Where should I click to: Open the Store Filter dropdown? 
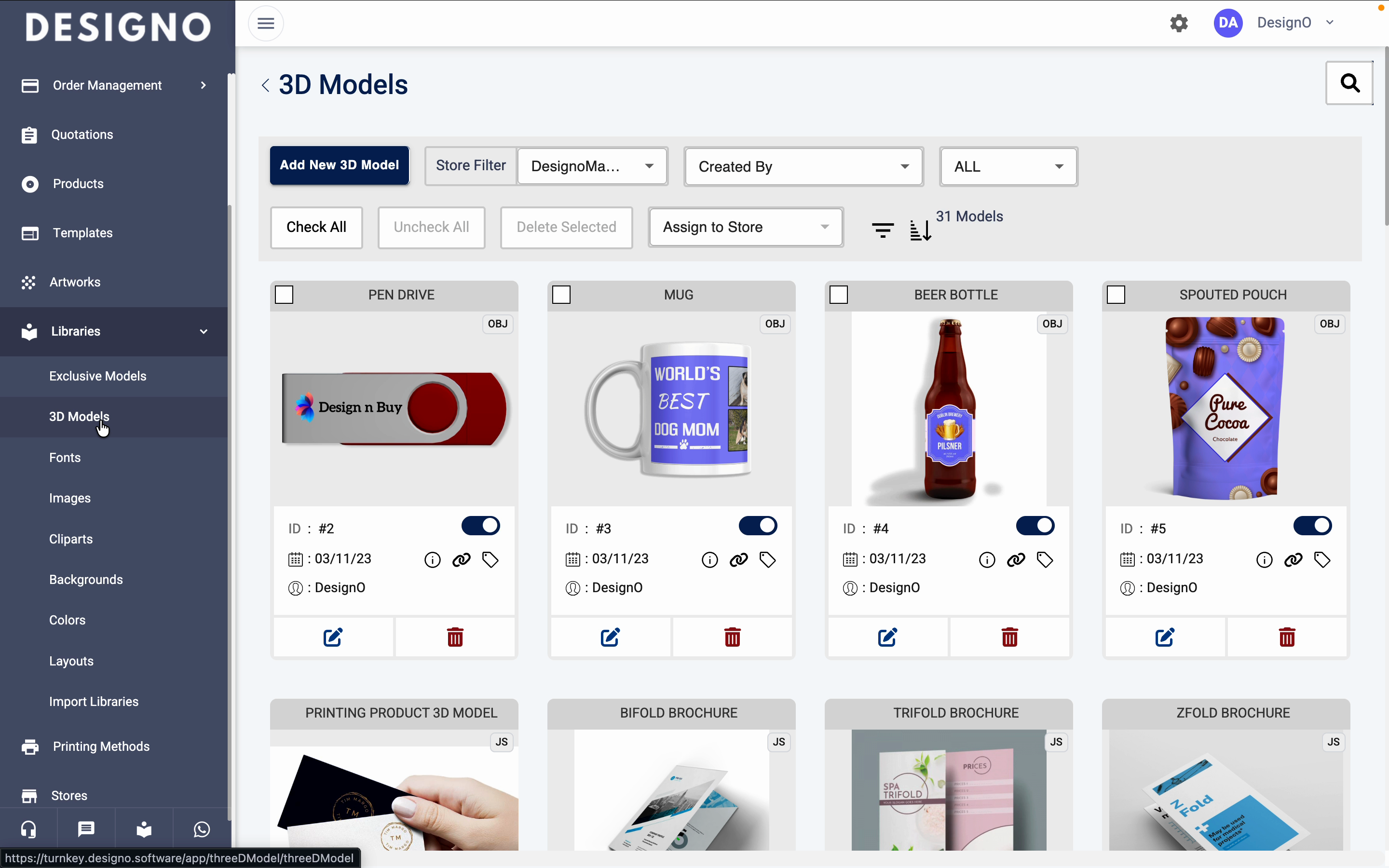pos(592,166)
